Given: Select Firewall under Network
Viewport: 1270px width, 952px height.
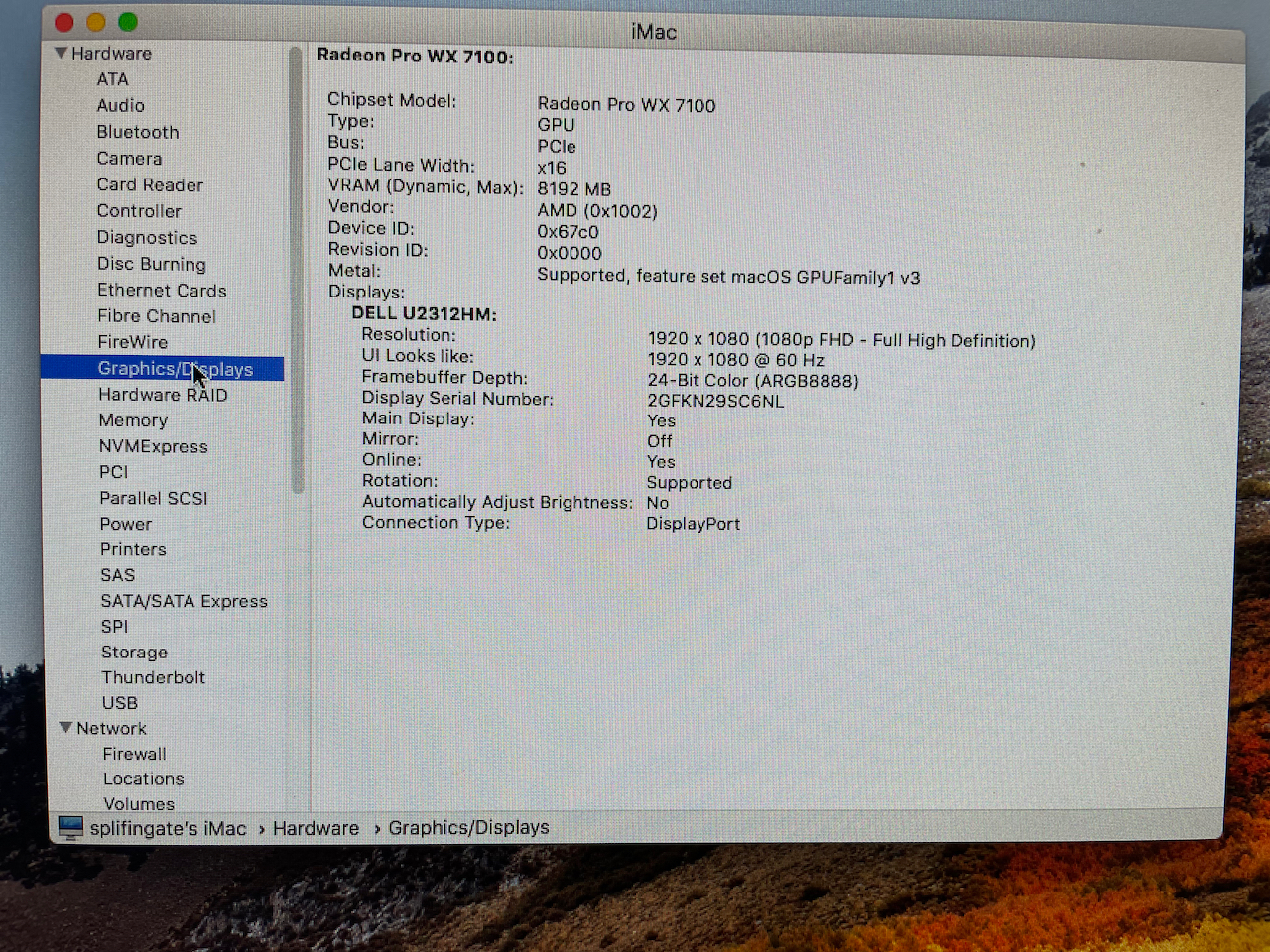Looking at the screenshot, I should (x=134, y=754).
